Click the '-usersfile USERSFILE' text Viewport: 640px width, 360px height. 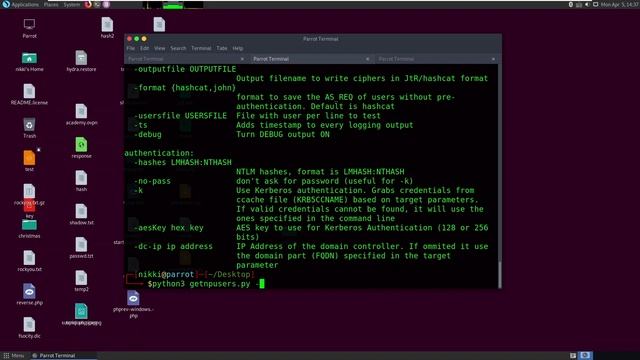[x=180, y=116]
